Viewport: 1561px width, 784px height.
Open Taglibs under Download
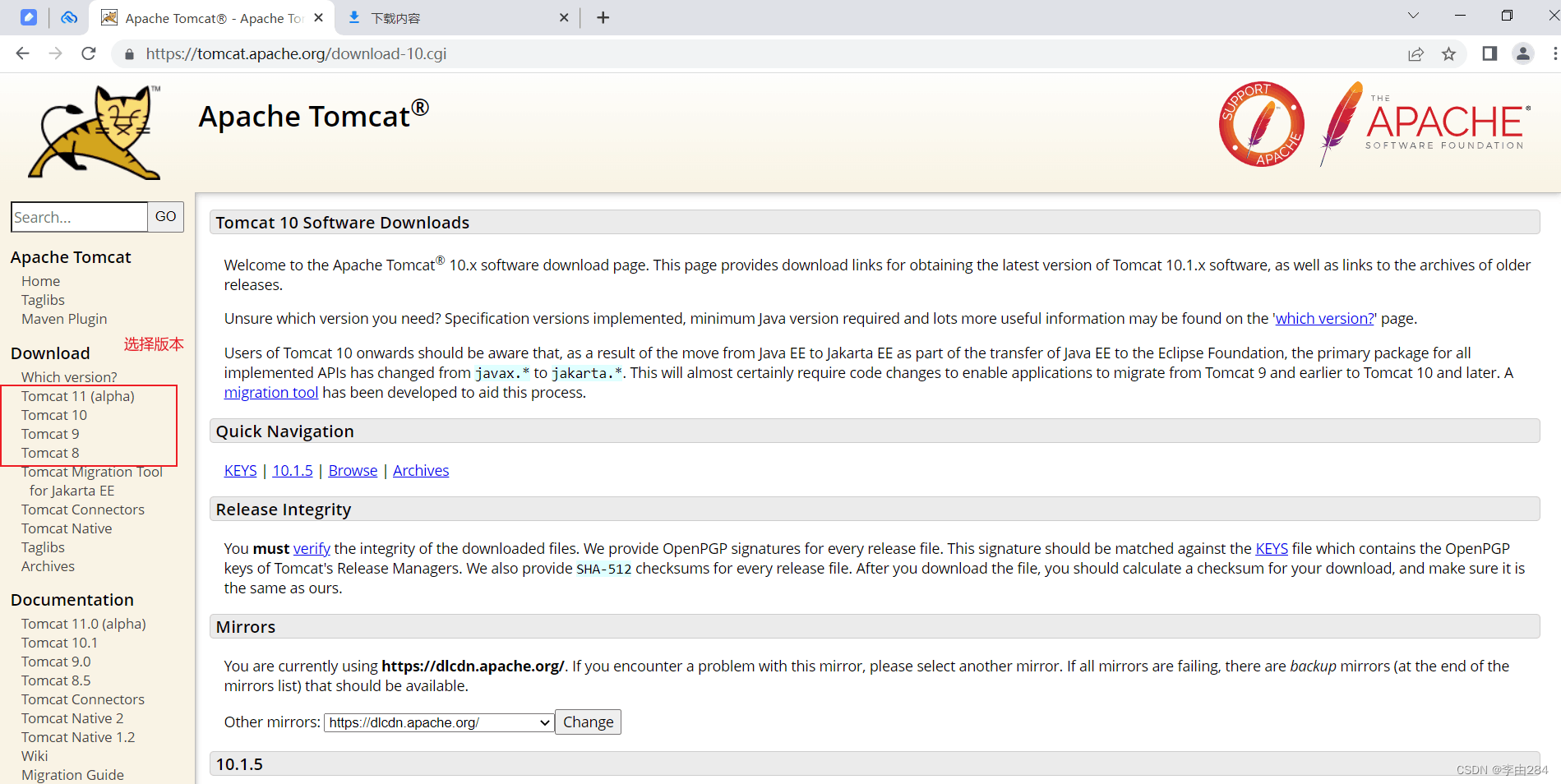point(43,547)
